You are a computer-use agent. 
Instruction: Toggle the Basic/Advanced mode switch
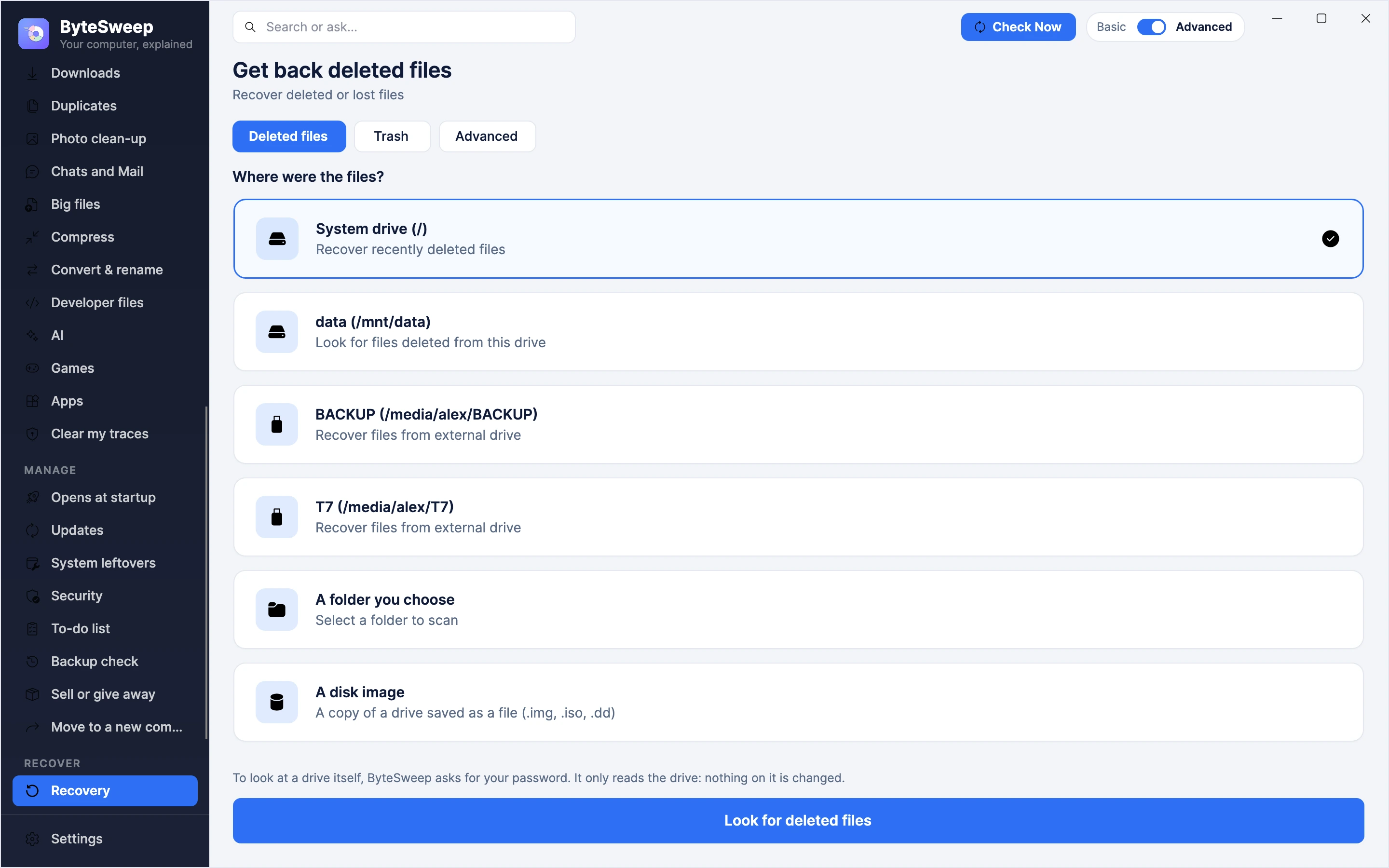point(1151,27)
